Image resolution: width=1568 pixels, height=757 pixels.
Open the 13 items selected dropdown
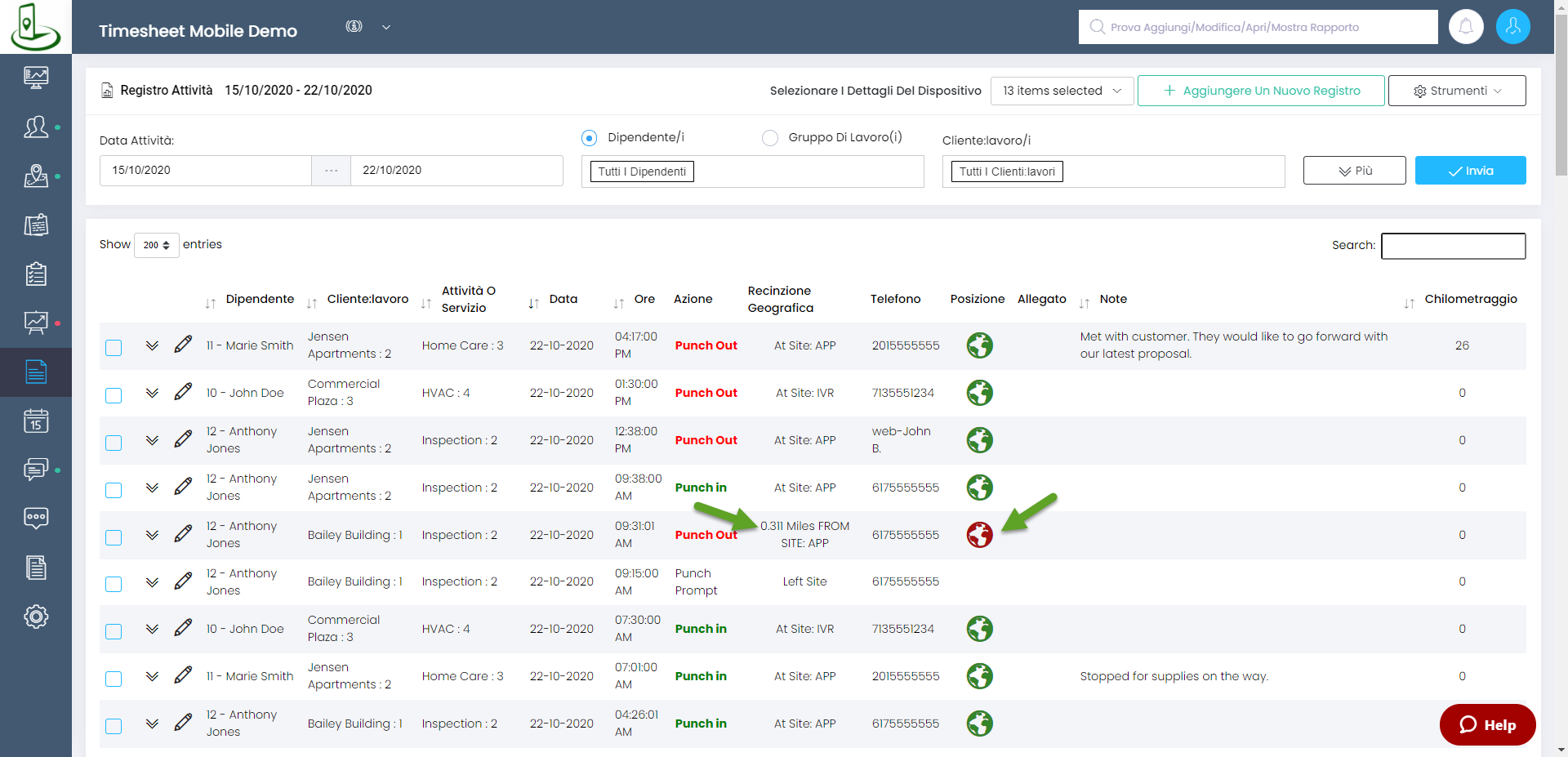point(1062,91)
